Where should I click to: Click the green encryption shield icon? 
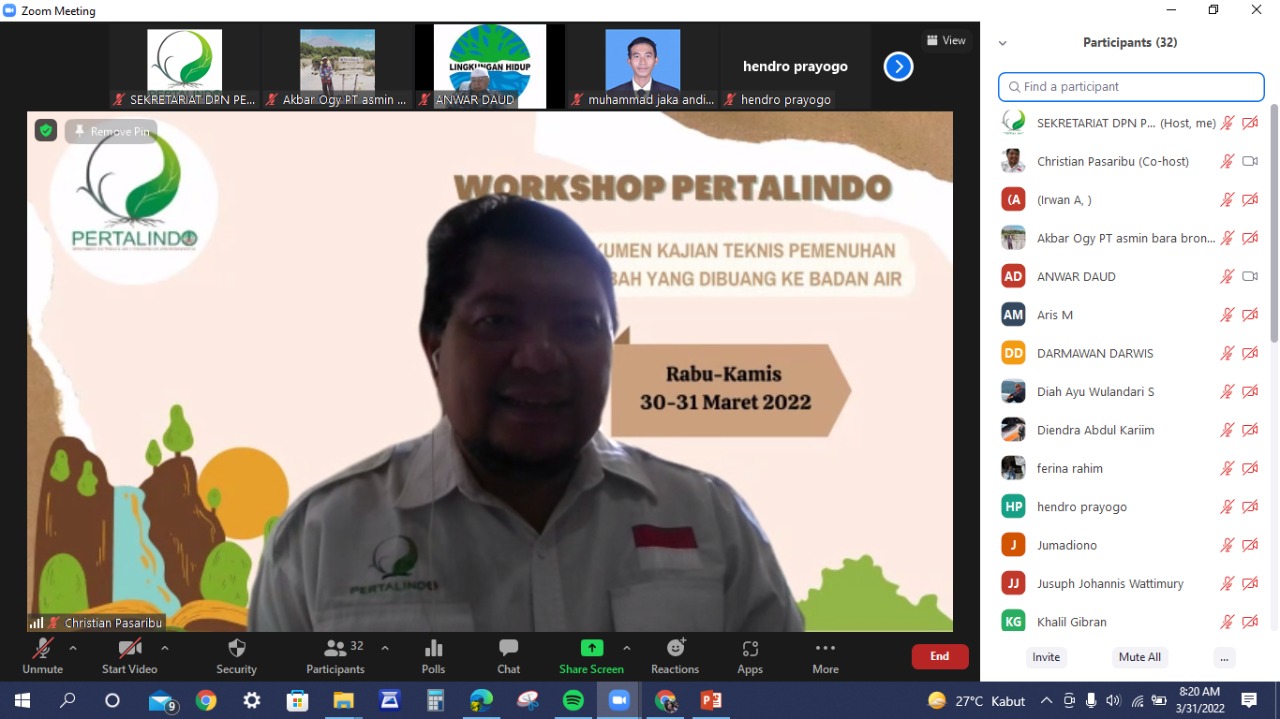point(46,130)
